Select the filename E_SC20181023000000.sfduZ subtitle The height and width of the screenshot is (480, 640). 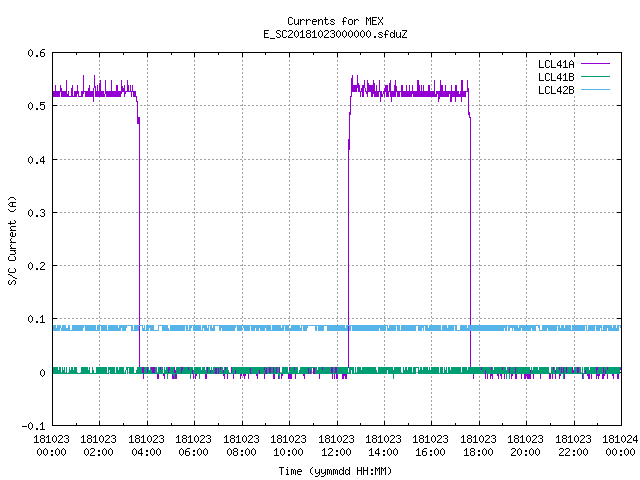[335, 34]
